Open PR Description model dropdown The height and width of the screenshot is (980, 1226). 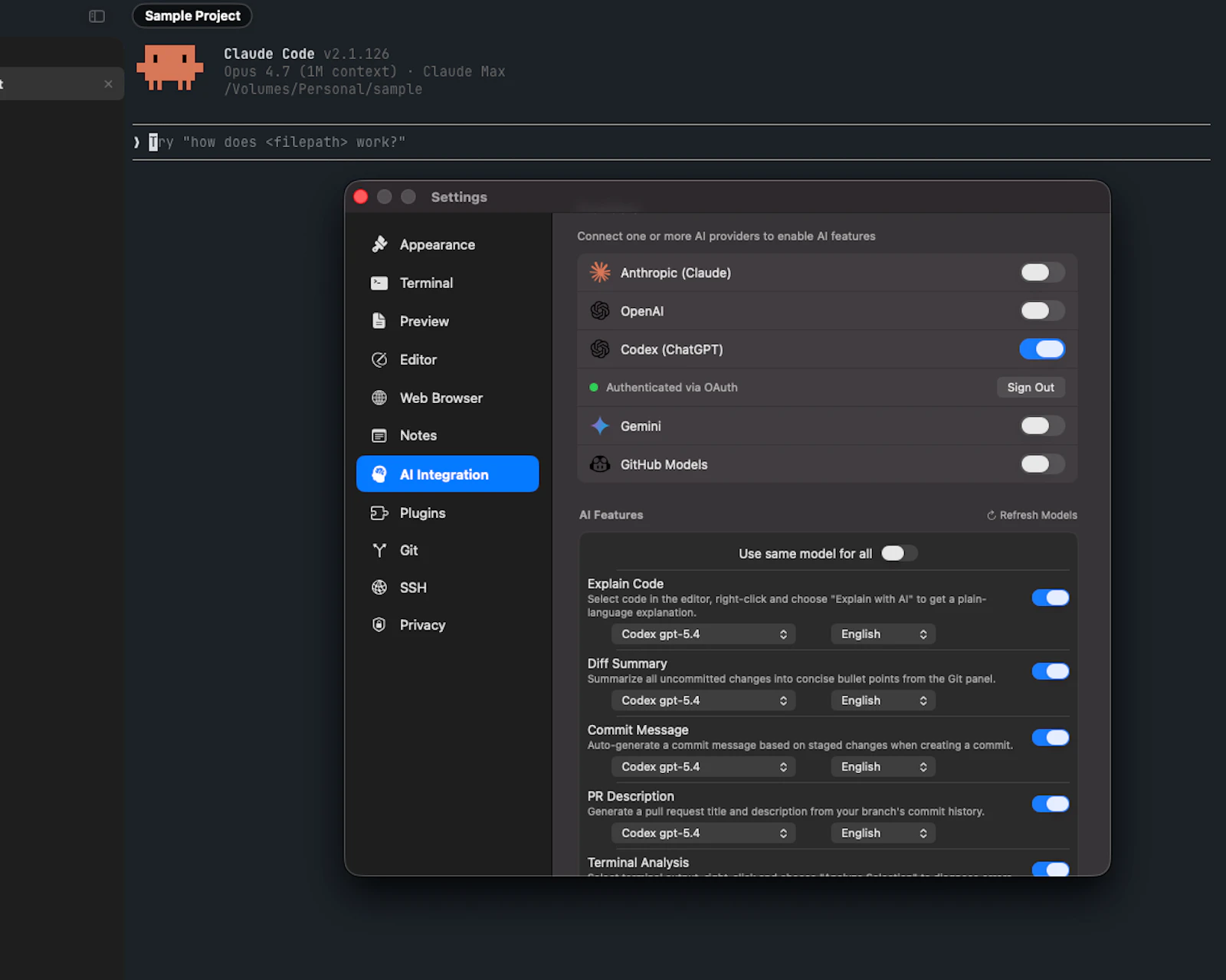click(703, 833)
